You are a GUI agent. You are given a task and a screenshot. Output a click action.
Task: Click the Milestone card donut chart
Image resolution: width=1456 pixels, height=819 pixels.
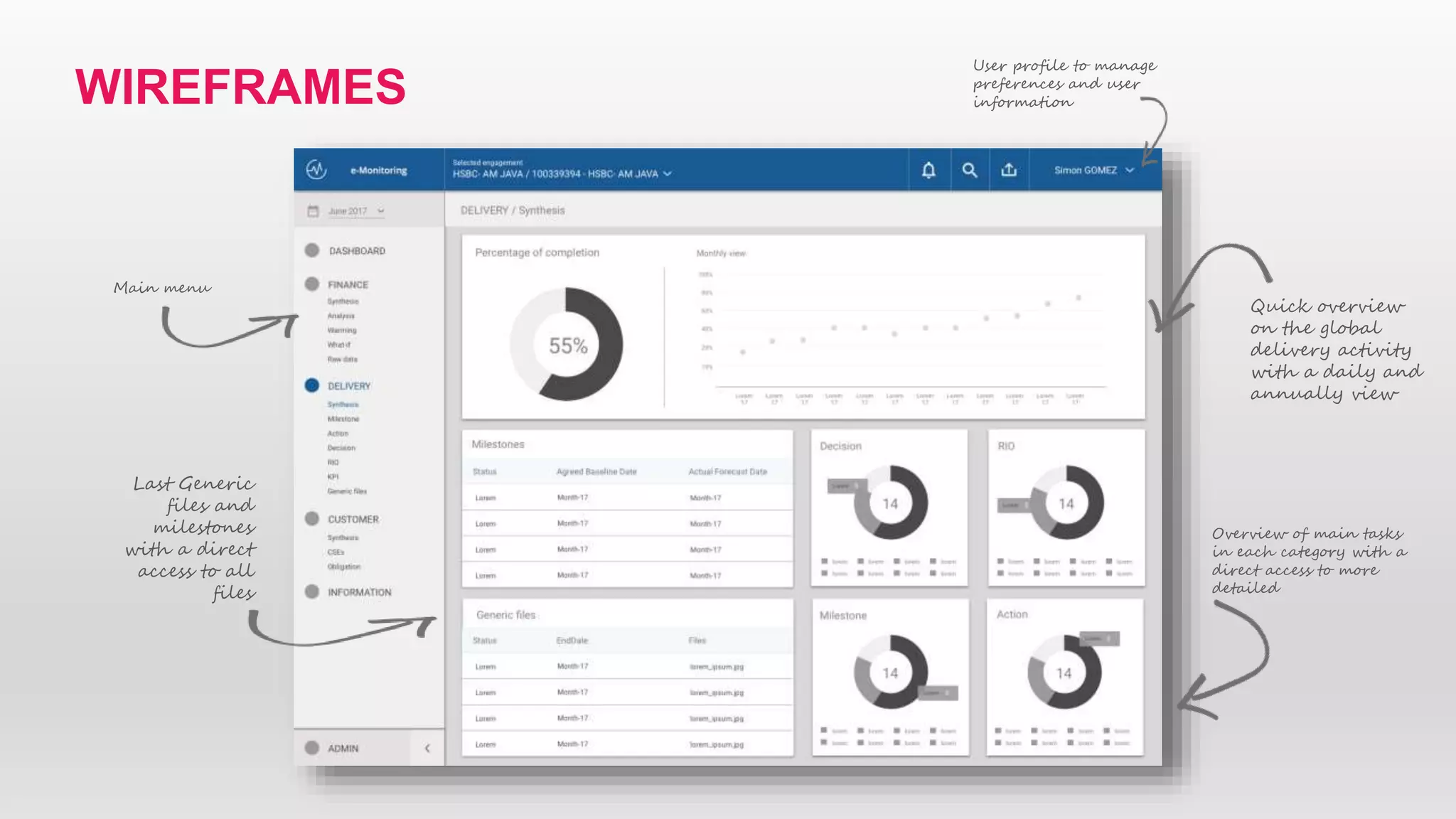[x=890, y=672]
